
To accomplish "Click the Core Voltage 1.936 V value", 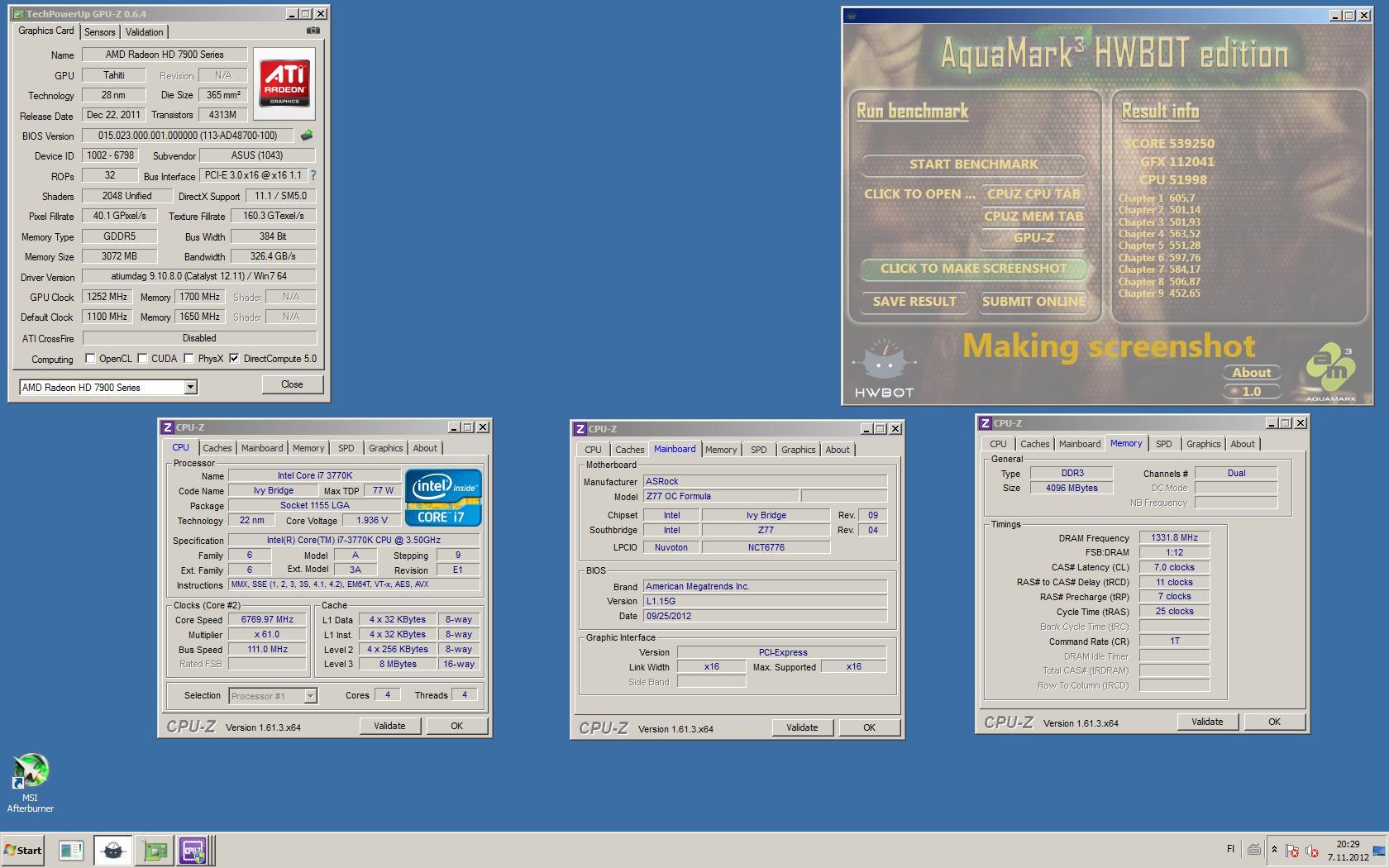I will [x=371, y=521].
